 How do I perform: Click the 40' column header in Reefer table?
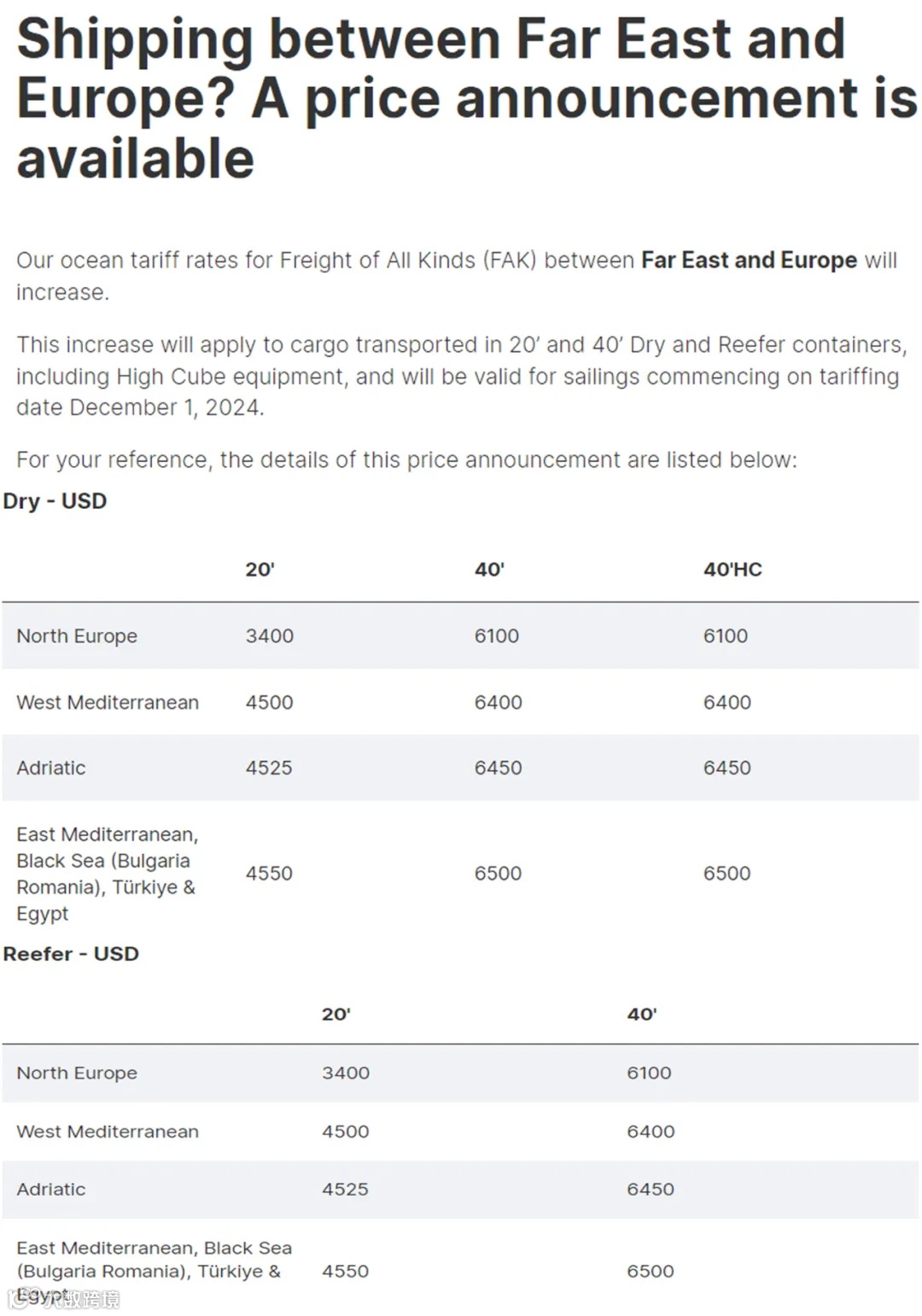tap(641, 1015)
